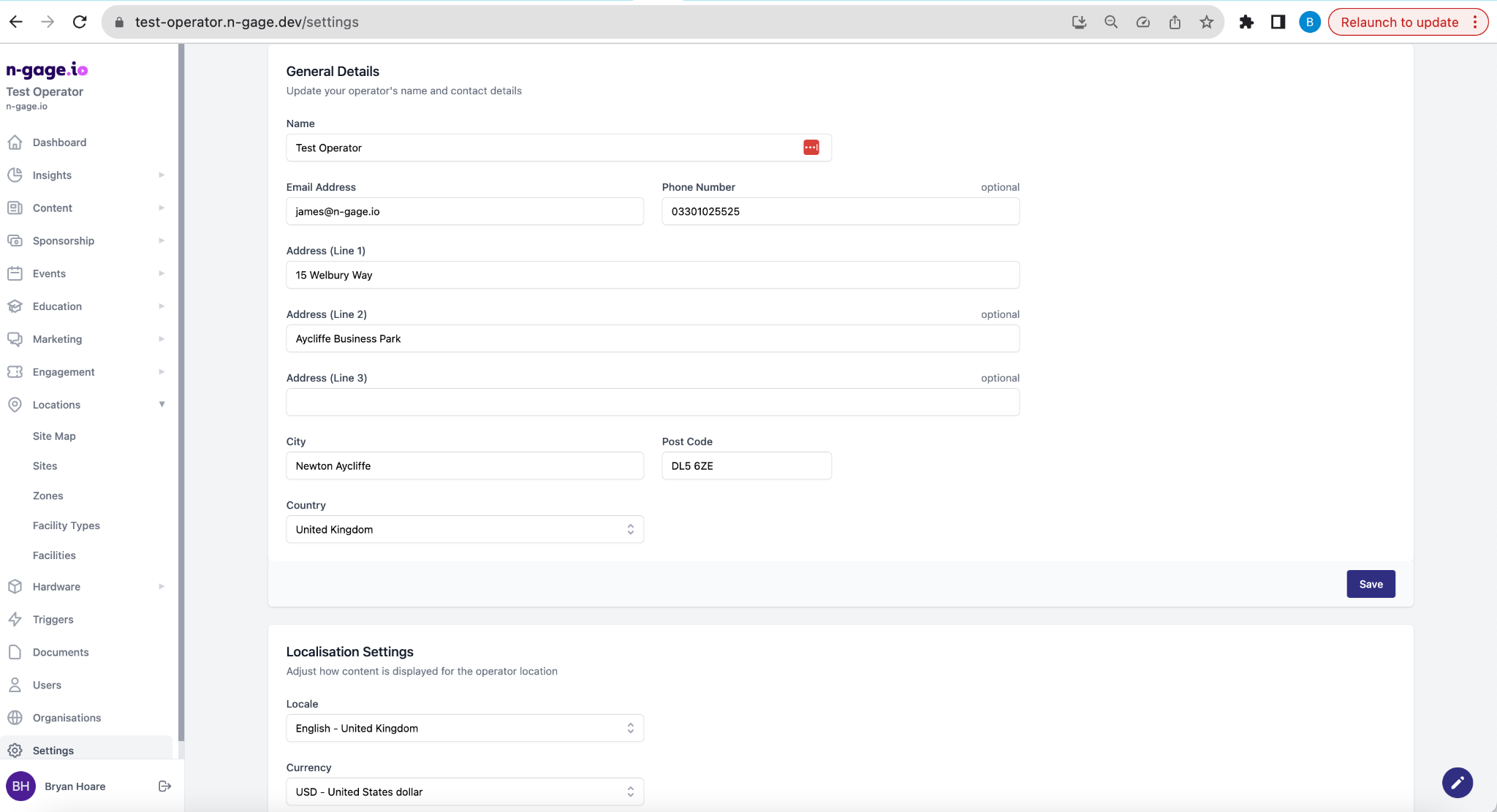This screenshot has width=1497, height=812.
Task: Bookmark this page with the star icon
Action: click(1206, 22)
